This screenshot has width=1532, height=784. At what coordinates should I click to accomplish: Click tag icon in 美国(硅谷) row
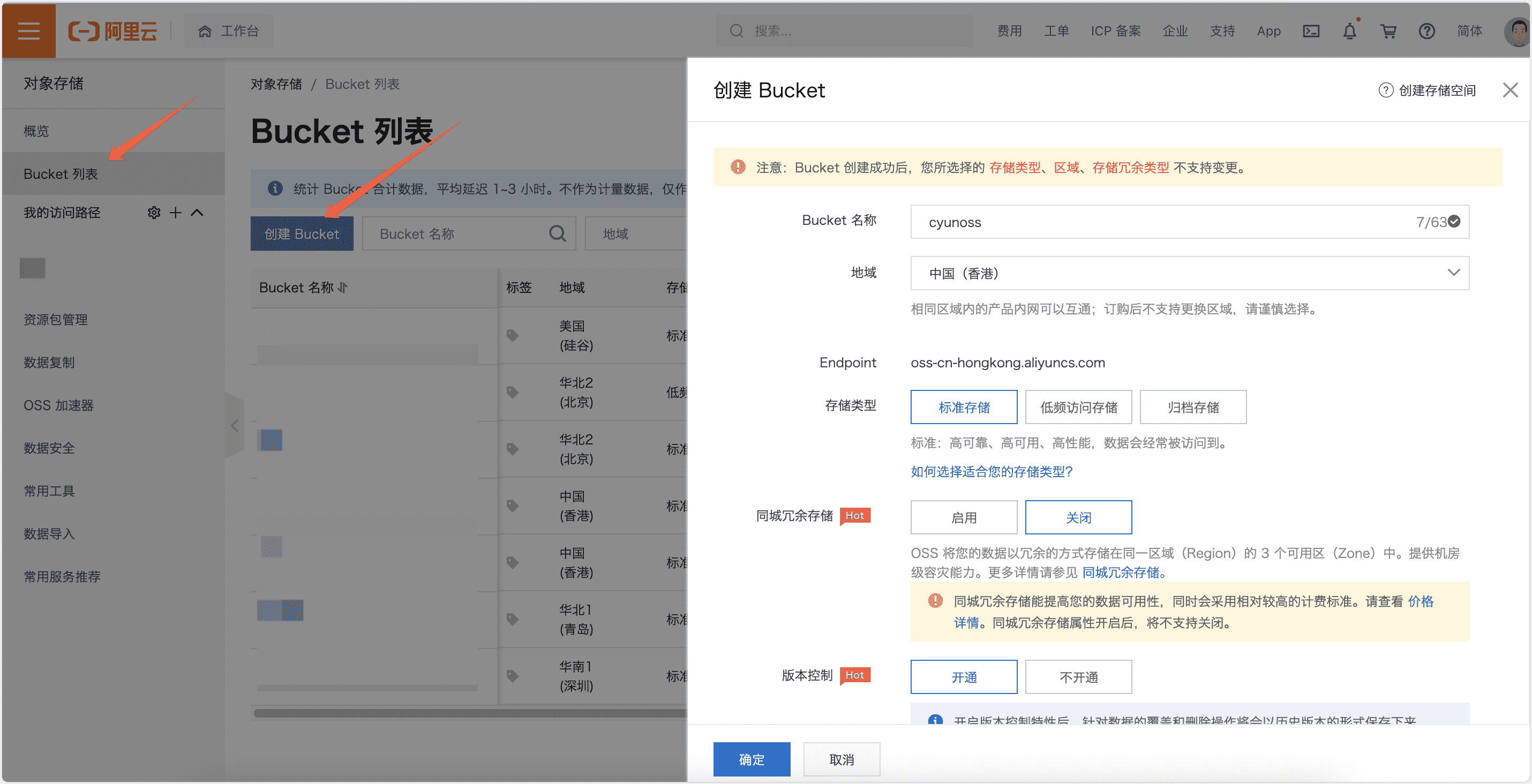tap(512, 335)
